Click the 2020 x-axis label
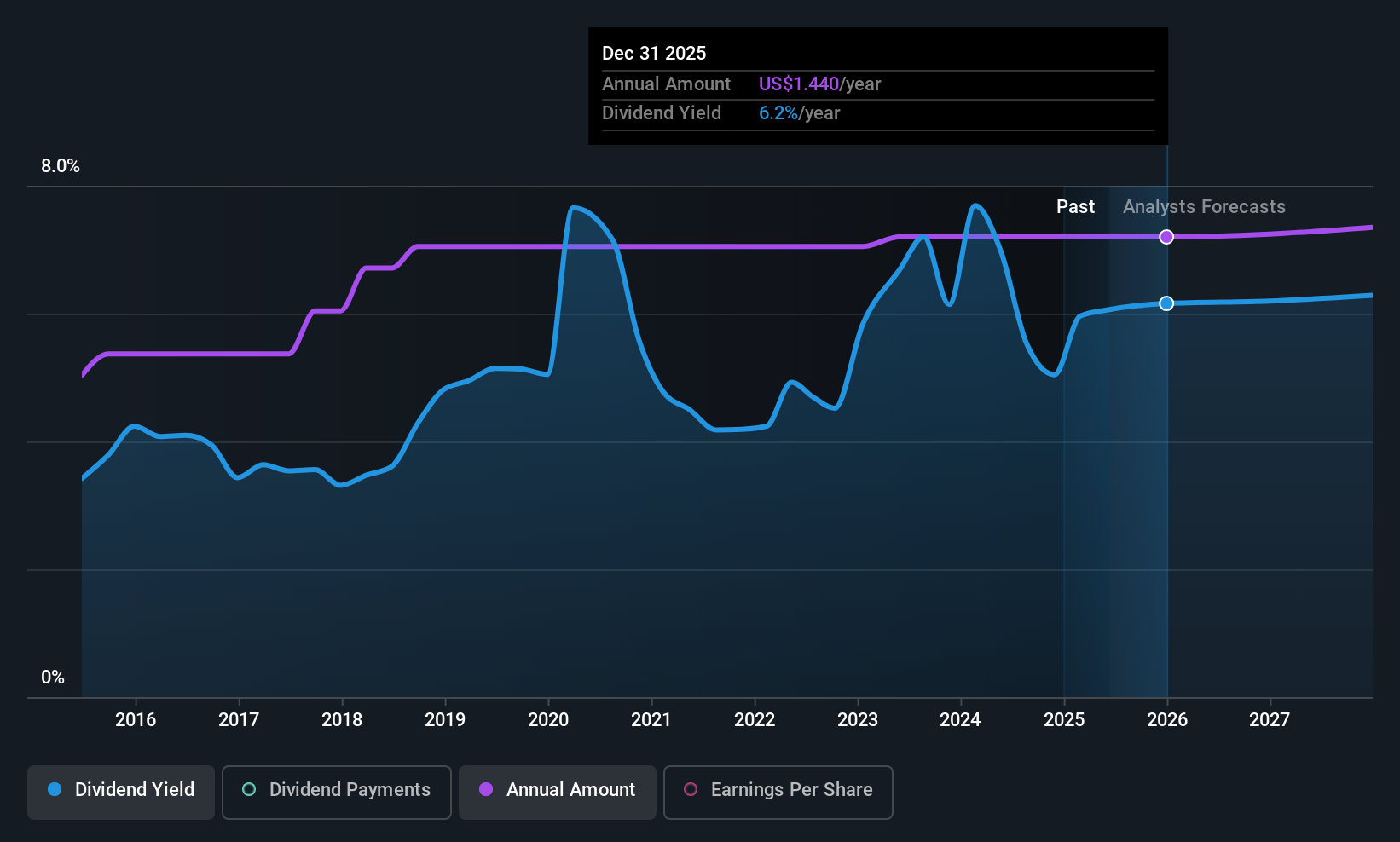 coord(548,720)
